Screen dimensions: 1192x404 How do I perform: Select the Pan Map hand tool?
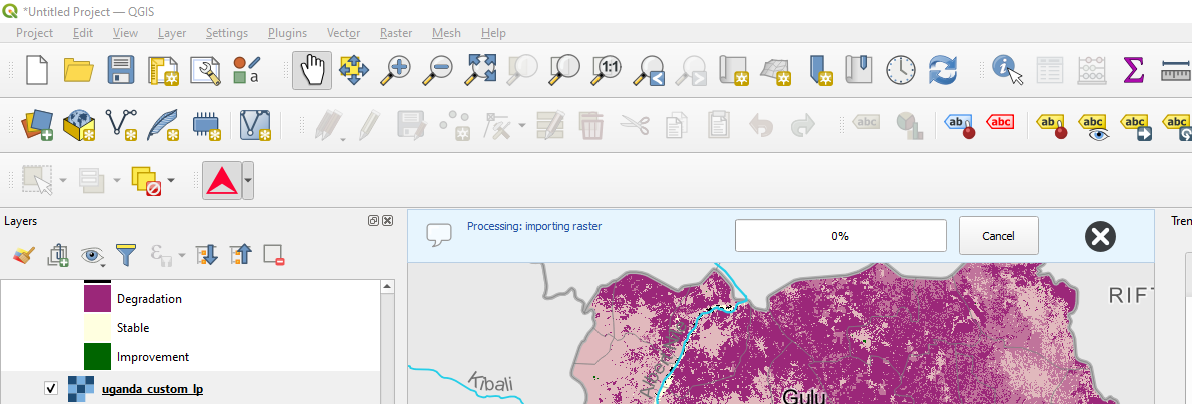(x=312, y=70)
